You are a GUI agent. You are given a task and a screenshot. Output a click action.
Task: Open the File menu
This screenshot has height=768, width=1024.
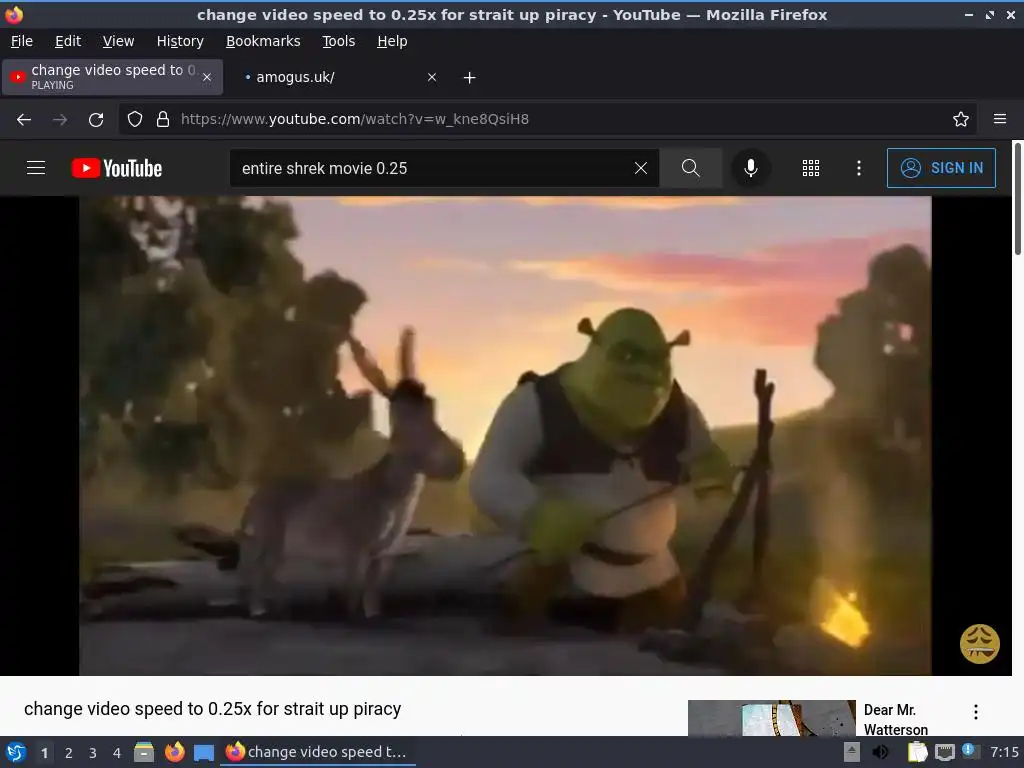22,41
